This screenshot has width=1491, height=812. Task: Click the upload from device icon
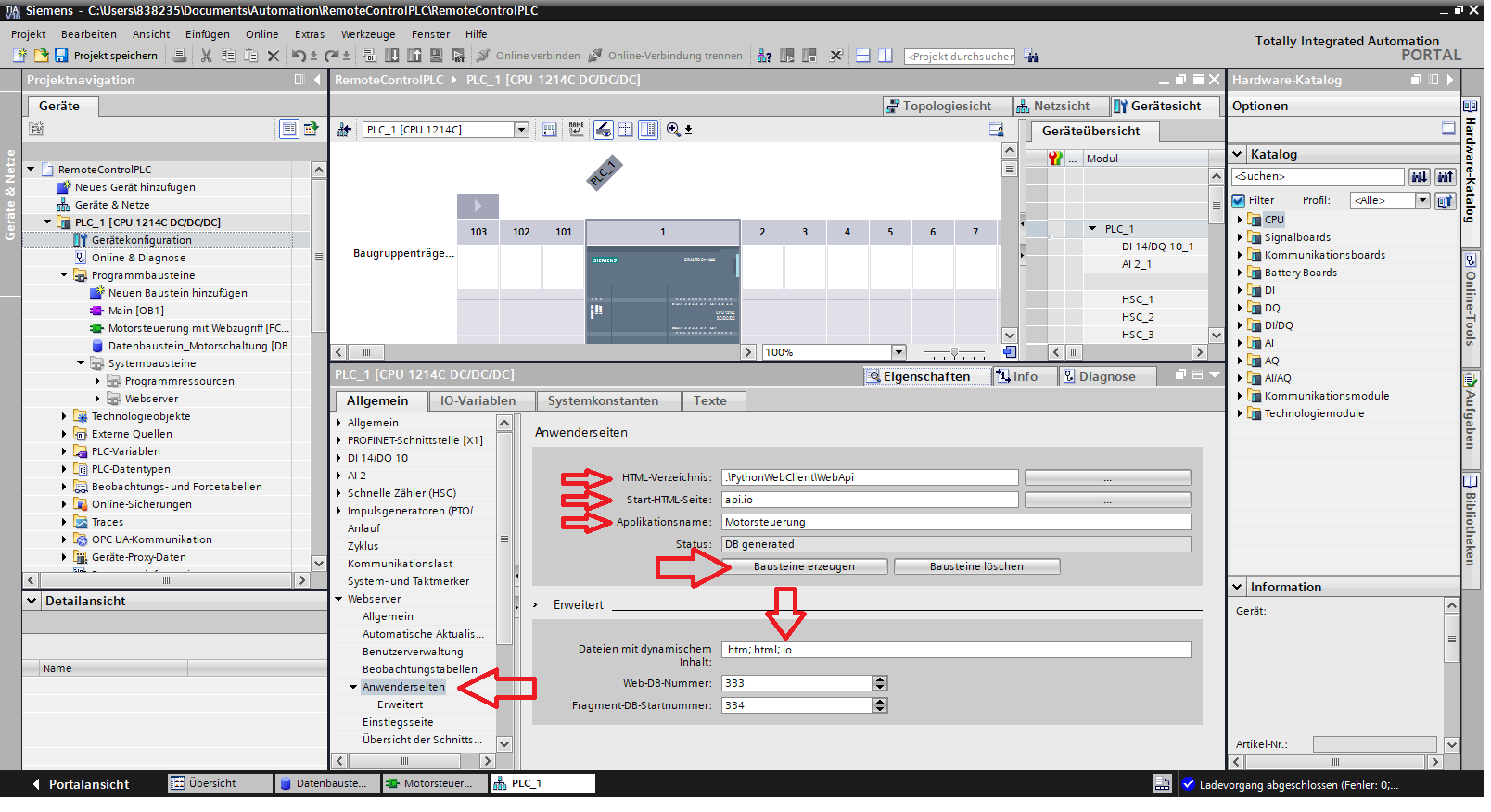414,56
